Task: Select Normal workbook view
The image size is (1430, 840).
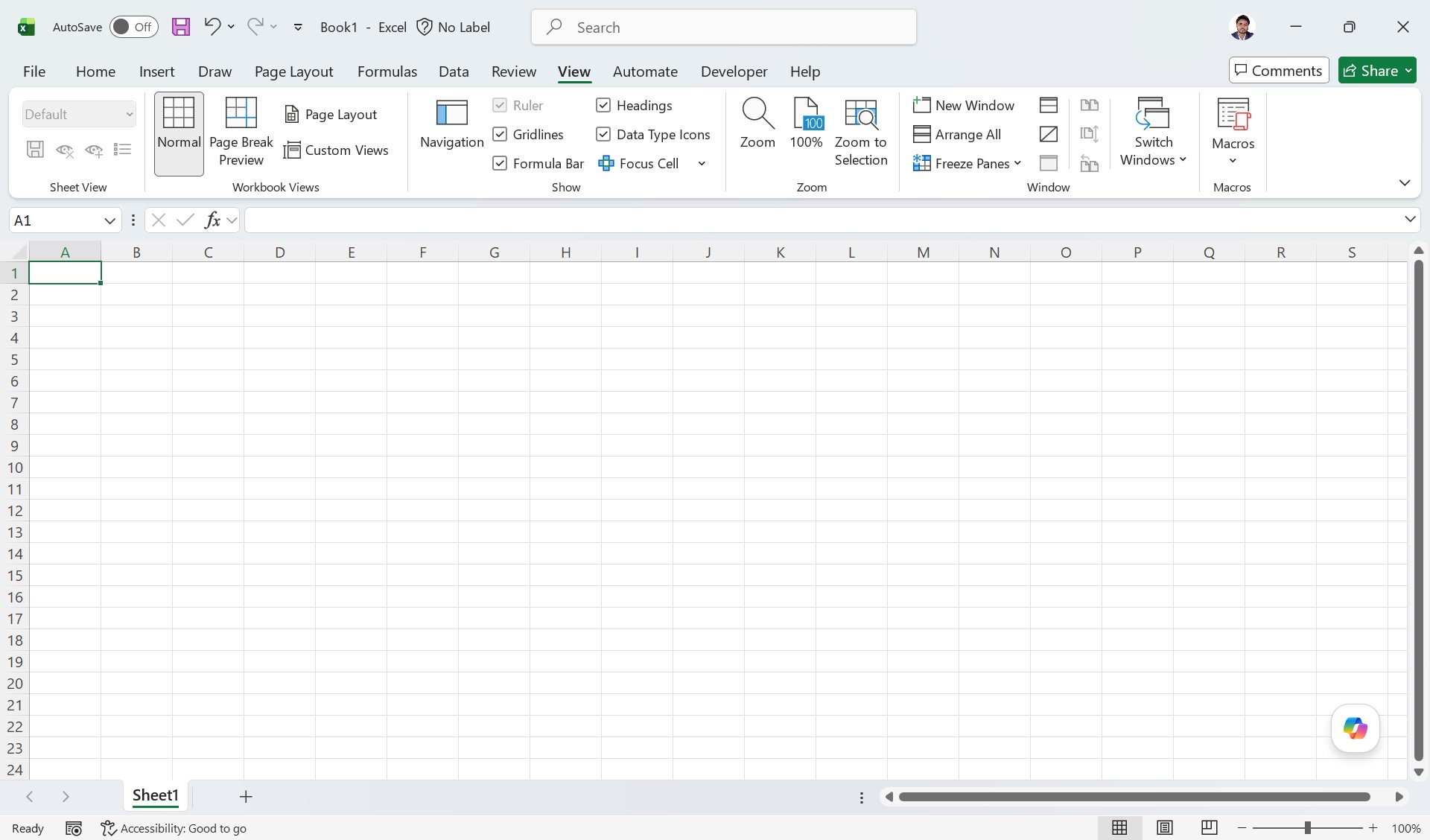Action: coord(179,134)
